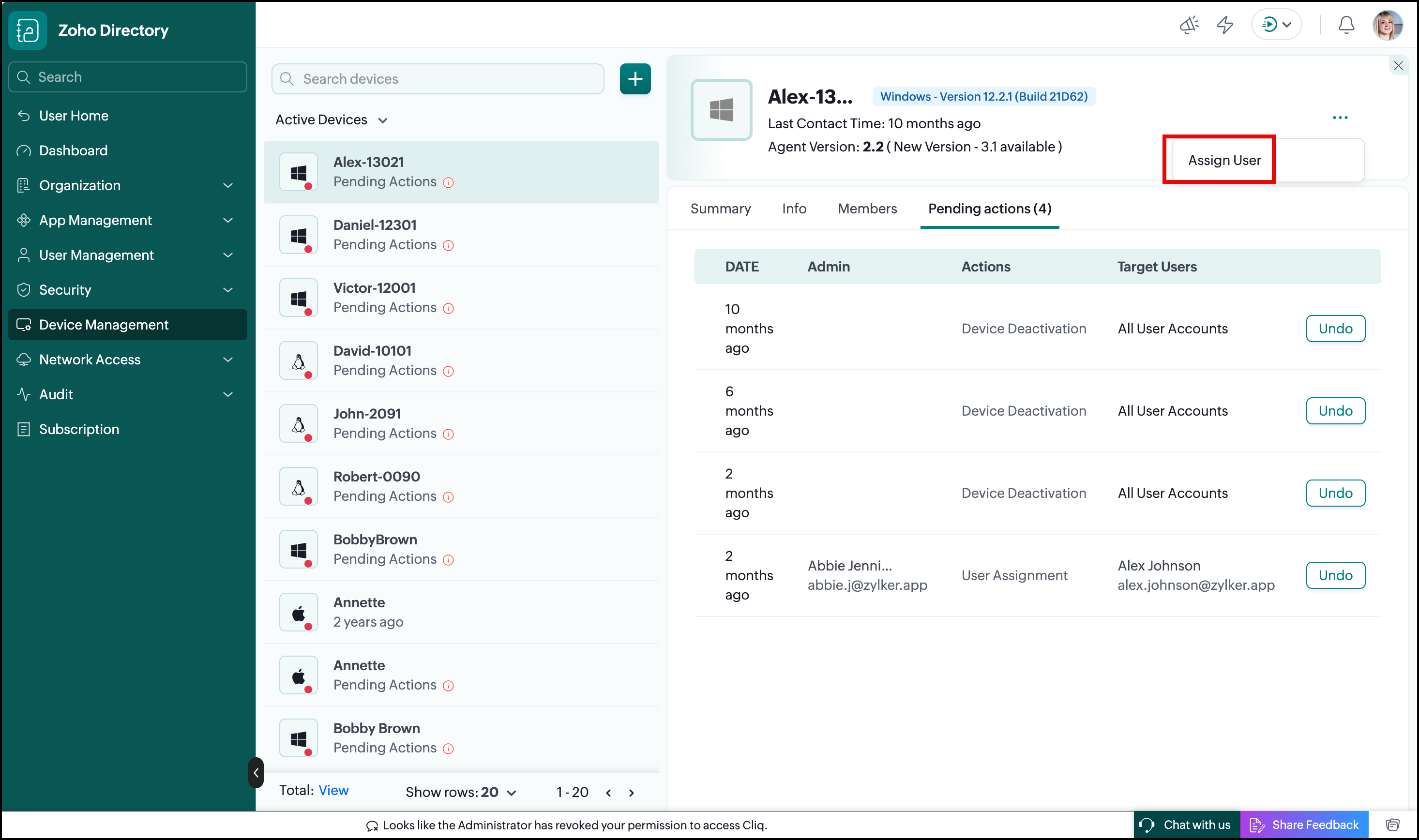
Task: Open the notifications bell icon
Action: point(1345,25)
